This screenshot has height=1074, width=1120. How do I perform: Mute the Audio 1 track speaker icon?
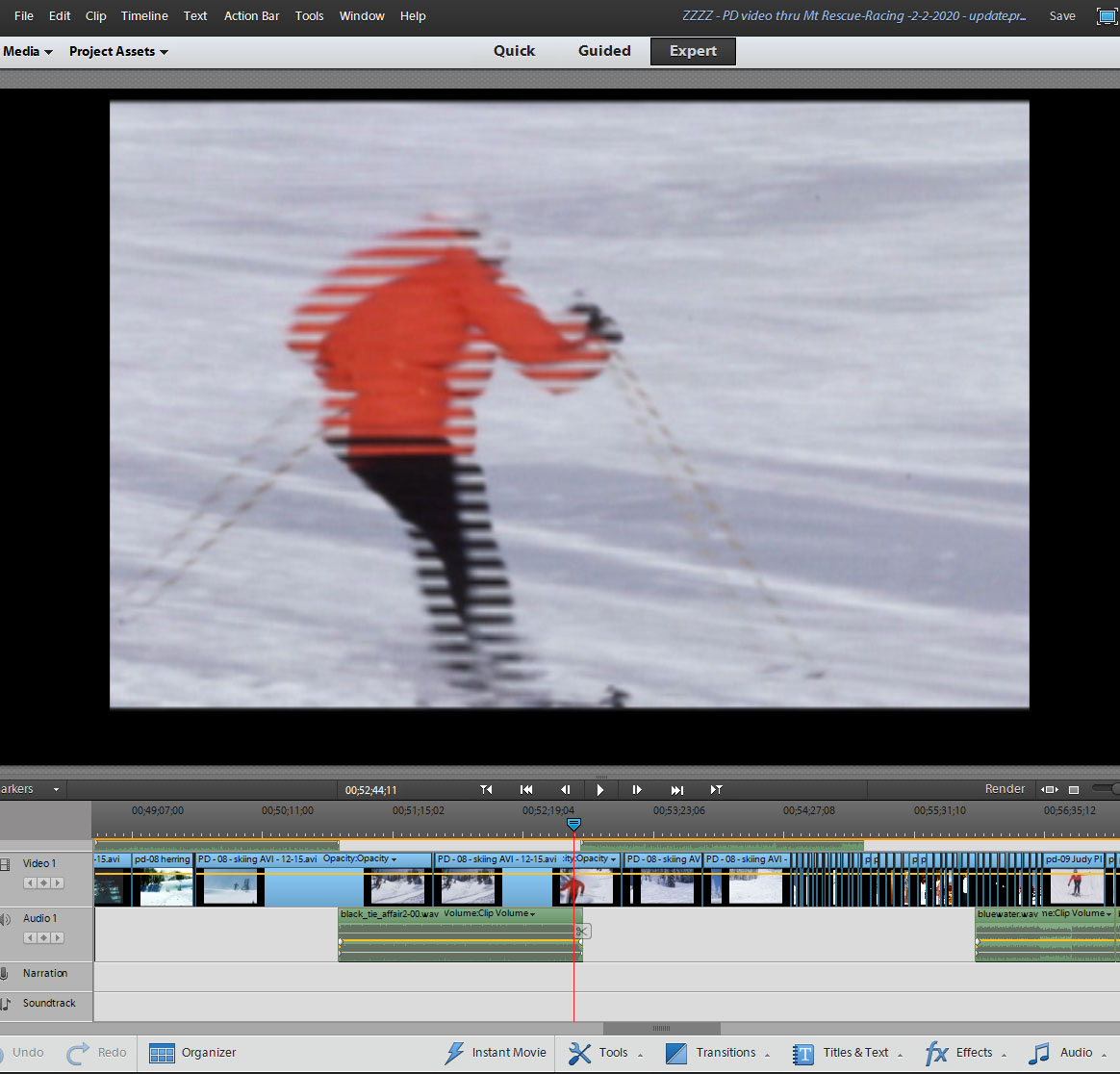click(5, 917)
